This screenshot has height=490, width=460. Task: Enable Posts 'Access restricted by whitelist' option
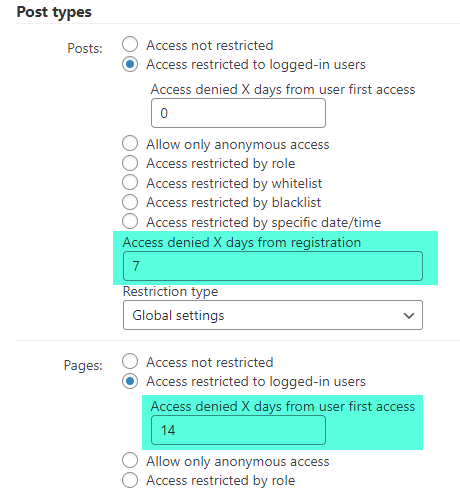130,182
